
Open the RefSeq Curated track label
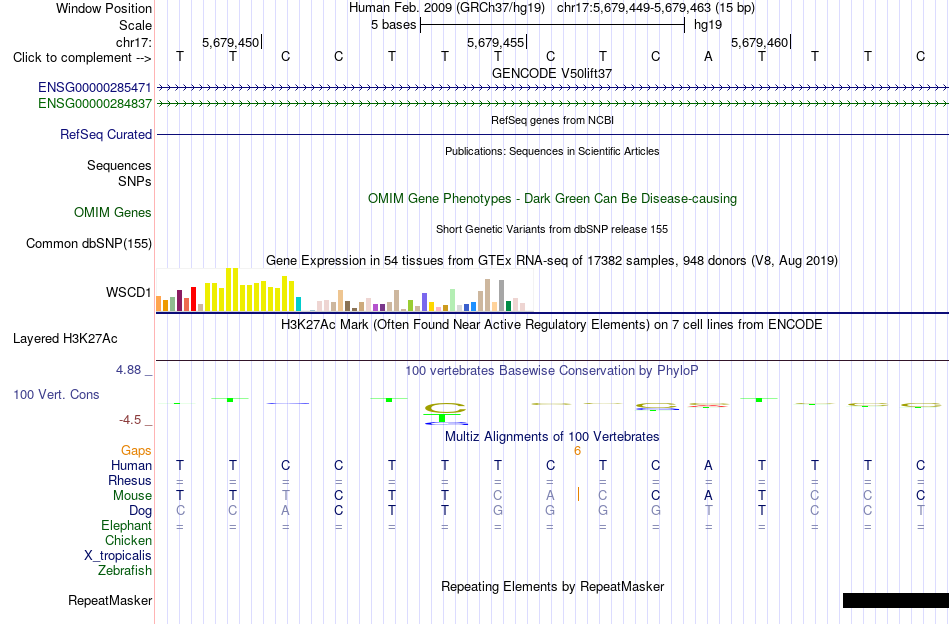(x=105, y=134)
